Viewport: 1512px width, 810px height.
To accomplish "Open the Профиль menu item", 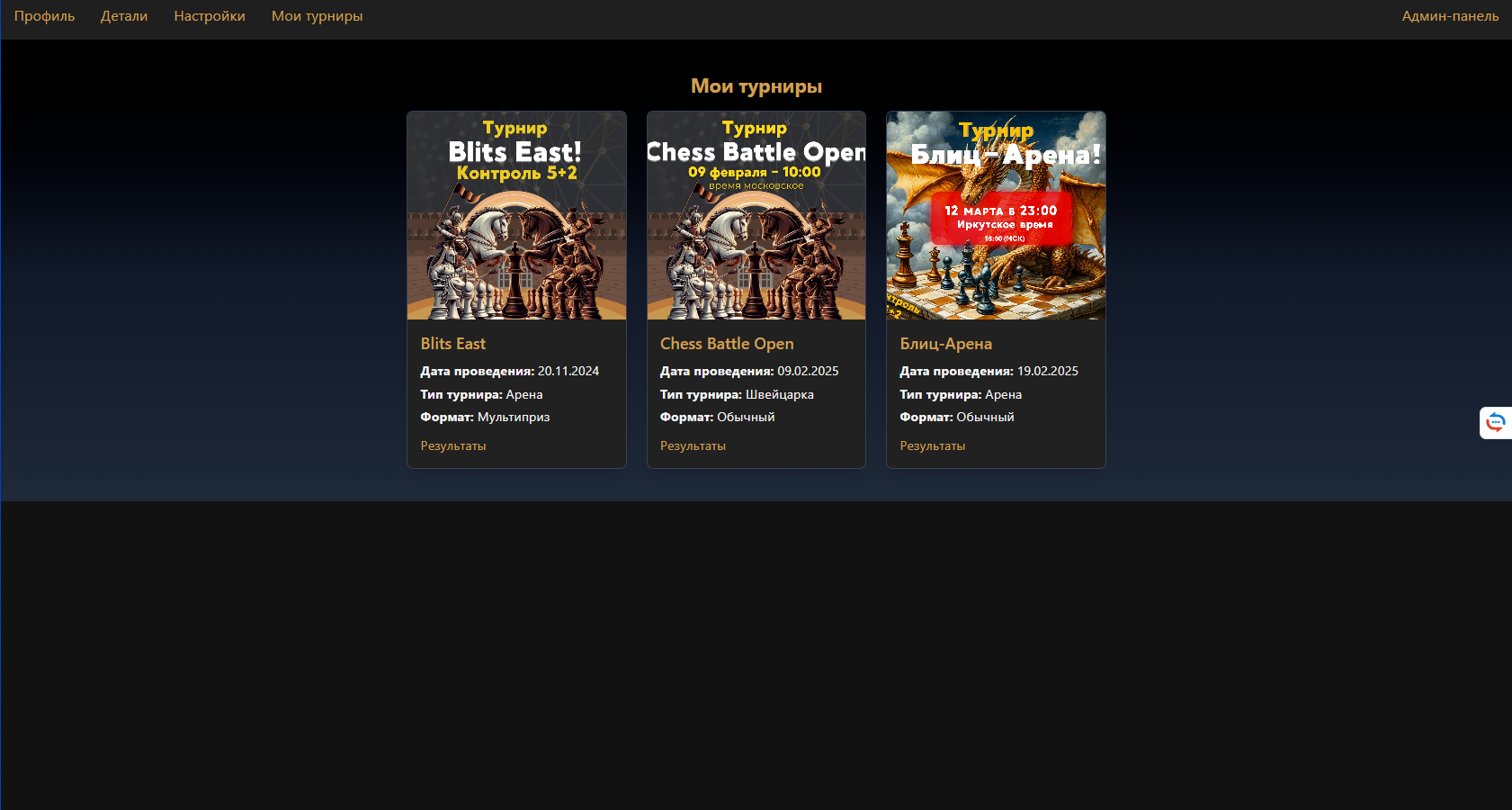I will (x=44, y=16).
